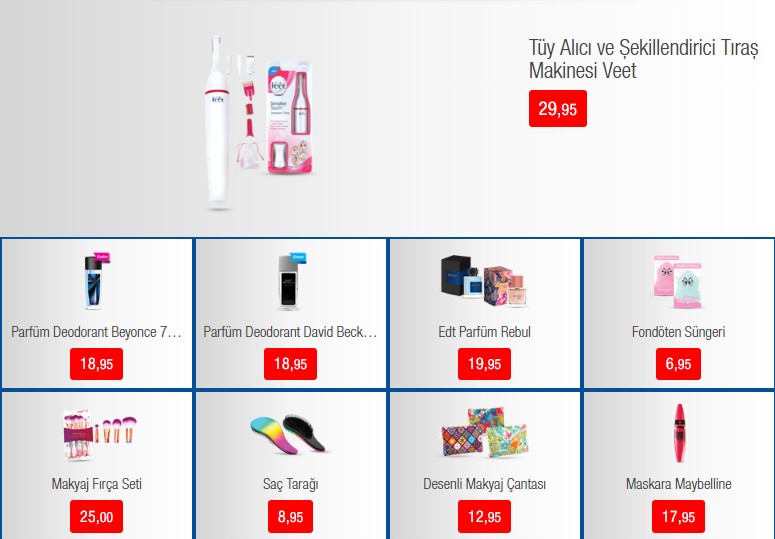
Task: View the Makyaj Fırça Seti brushes image
Action: (99, 435)
